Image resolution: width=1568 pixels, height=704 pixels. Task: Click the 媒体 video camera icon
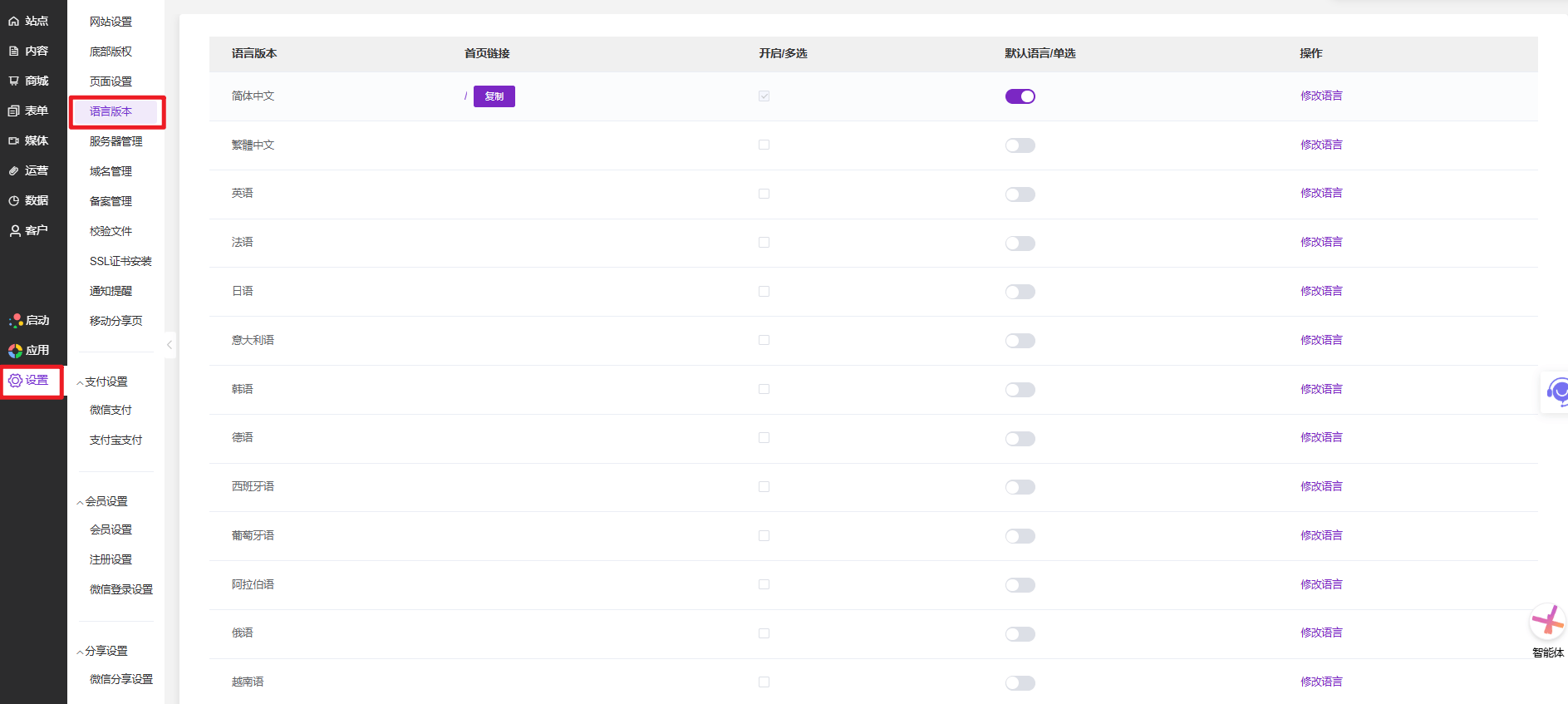coord(14,141)
